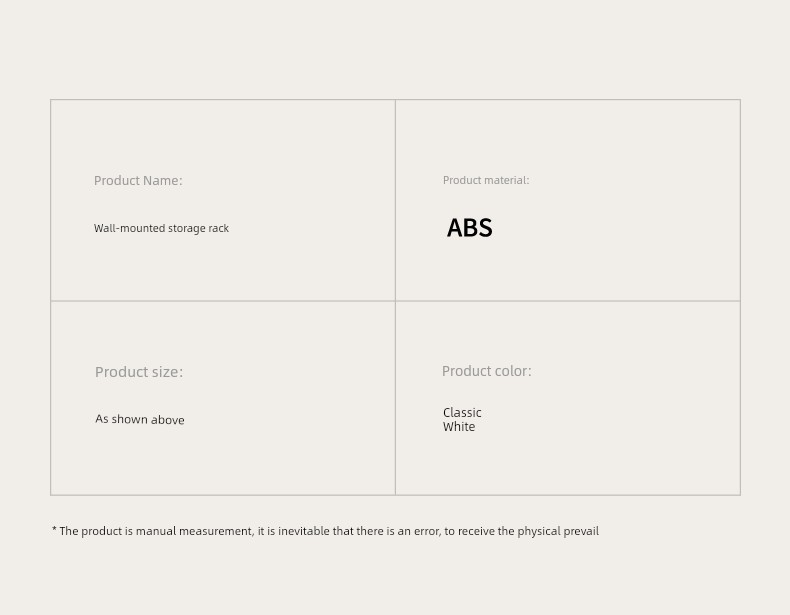
Task: Click the Product Name label
Action: [138, 180]
